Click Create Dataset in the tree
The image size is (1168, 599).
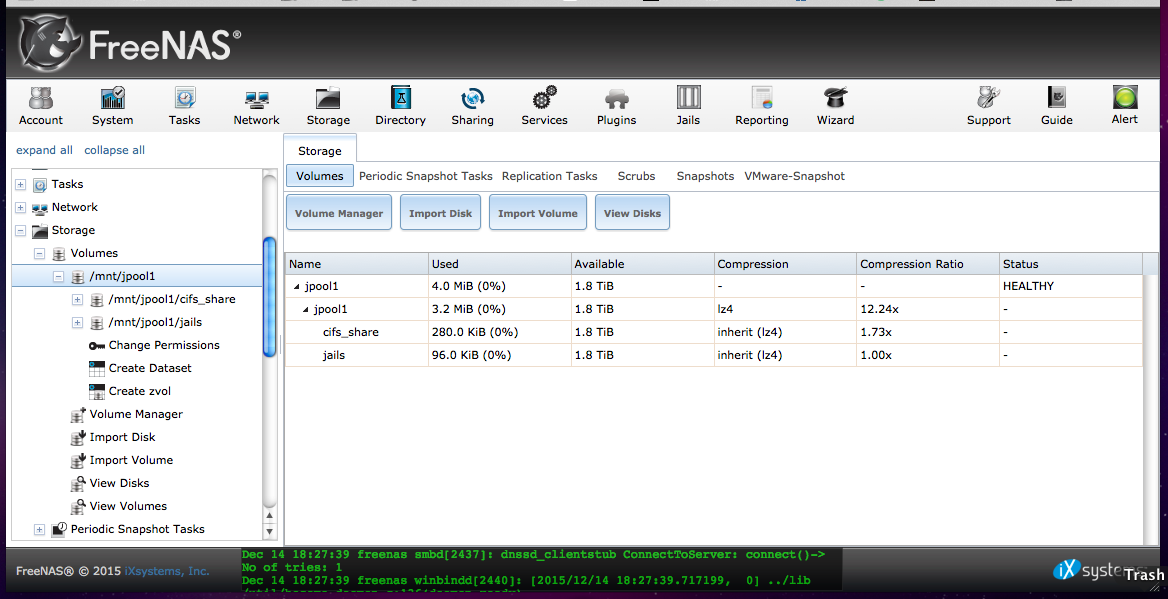[150, 368]
